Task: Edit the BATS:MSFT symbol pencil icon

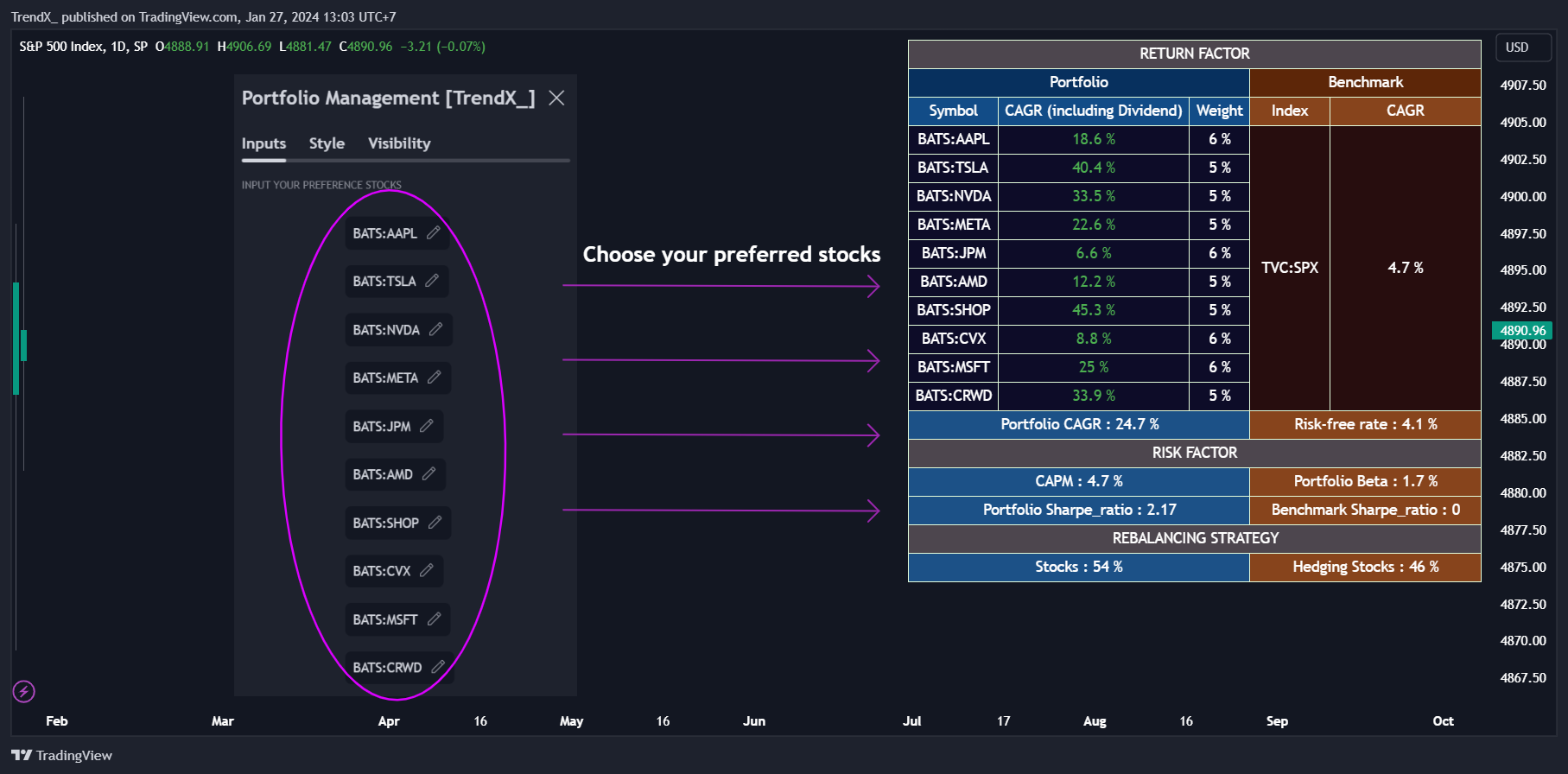Action: (x=434, y=619)
